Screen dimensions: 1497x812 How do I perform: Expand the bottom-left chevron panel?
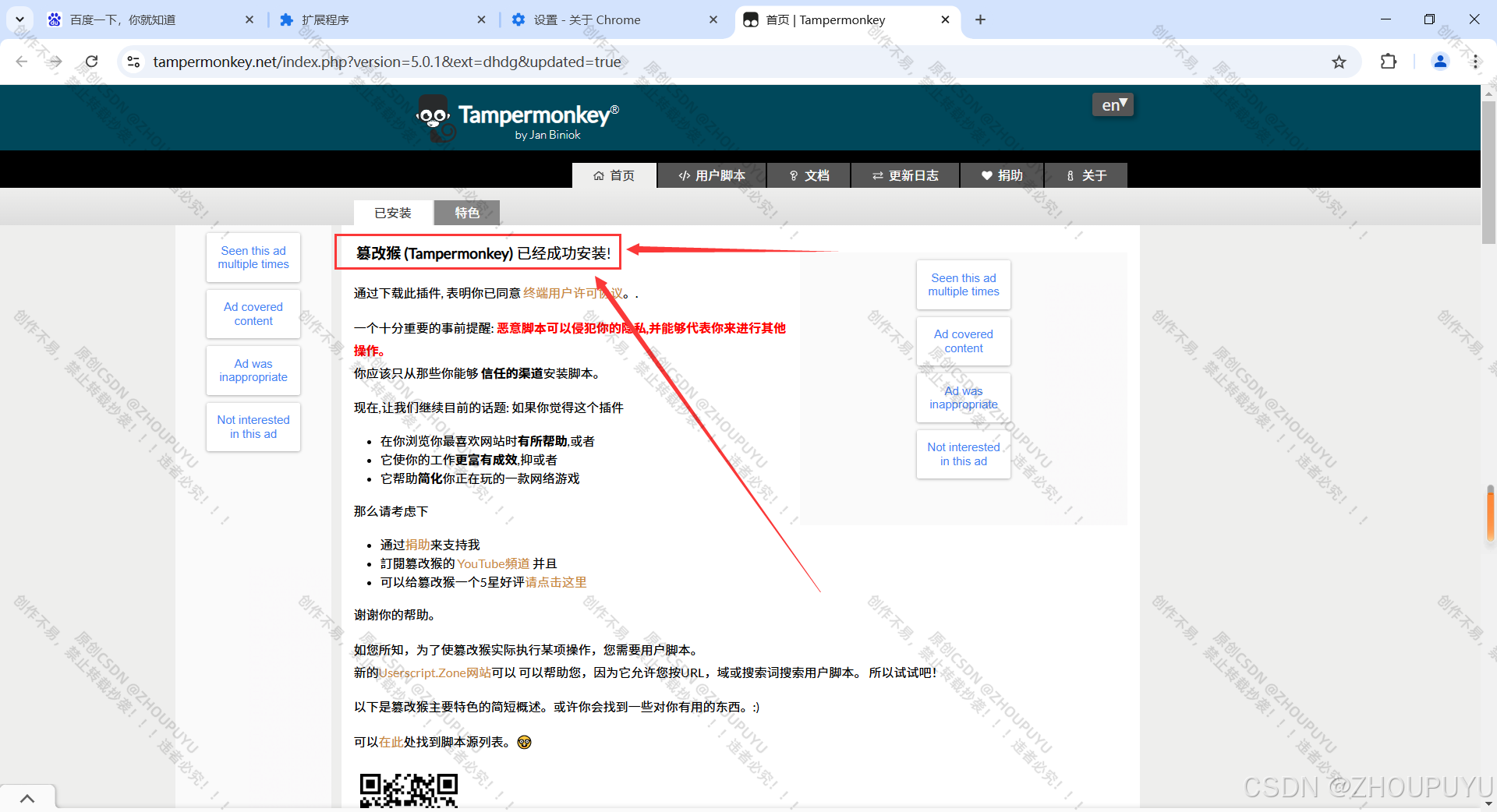tap(27, 798)
